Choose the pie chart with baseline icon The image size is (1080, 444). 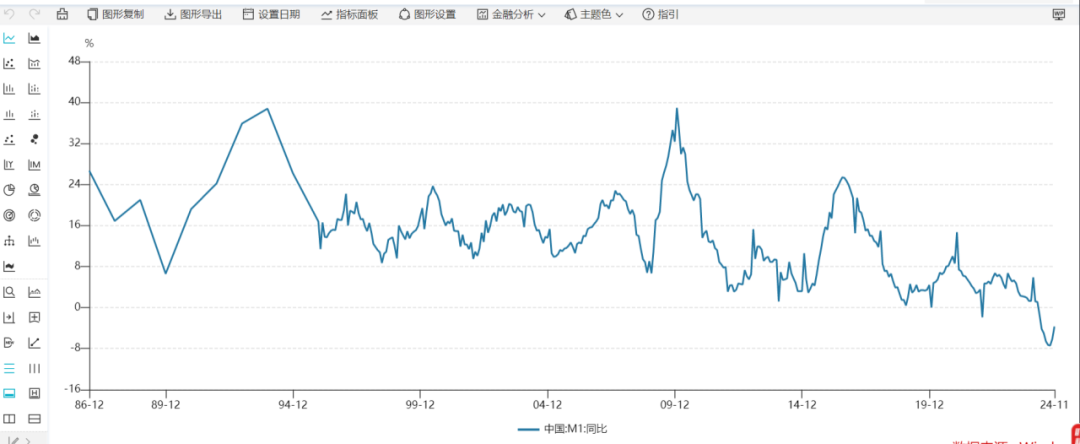[34, 190]
